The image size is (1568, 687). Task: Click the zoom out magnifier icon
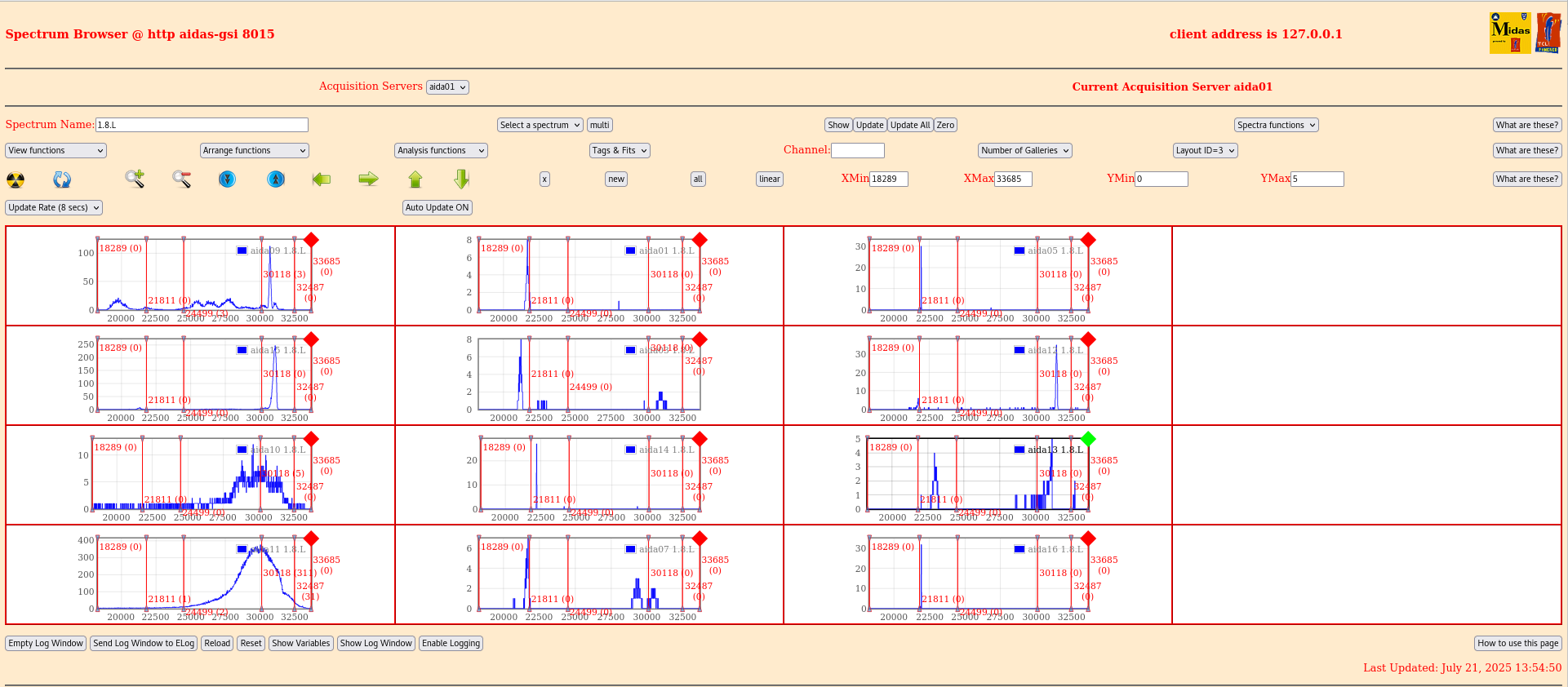(181, 179)
